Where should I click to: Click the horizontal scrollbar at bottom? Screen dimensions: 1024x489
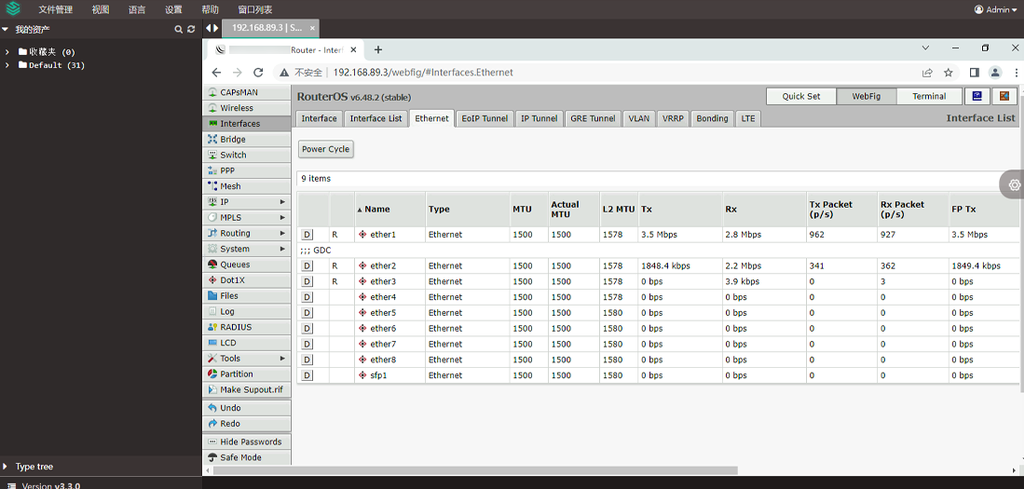(475, 470)
